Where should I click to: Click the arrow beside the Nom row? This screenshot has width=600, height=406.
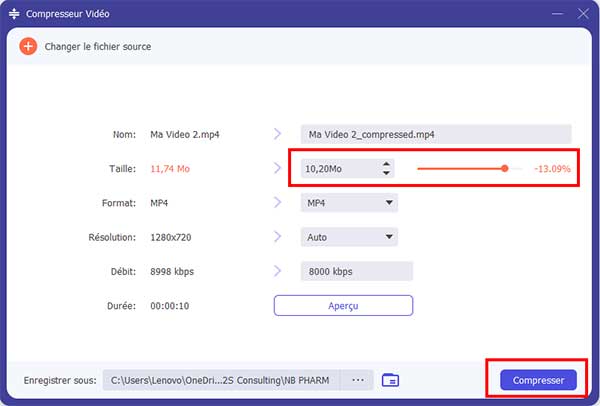pos(277,134)
